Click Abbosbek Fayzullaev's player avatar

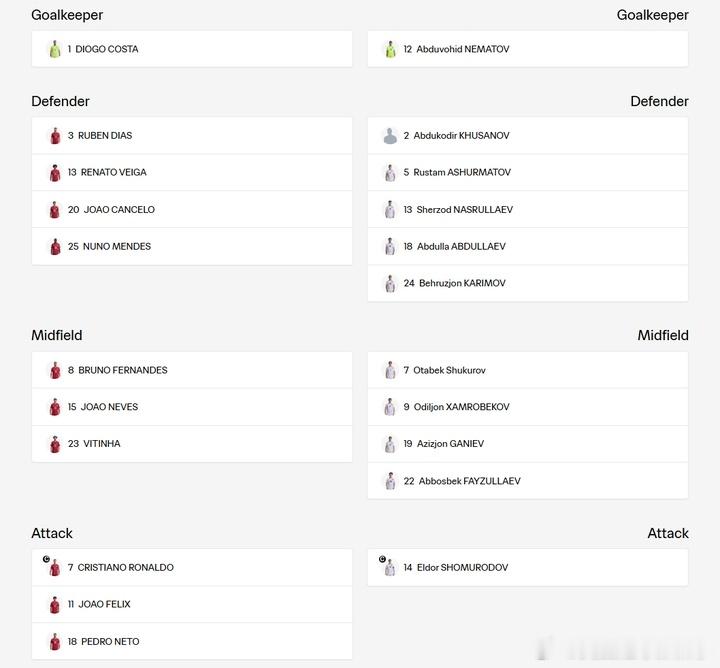coord(390,481)
